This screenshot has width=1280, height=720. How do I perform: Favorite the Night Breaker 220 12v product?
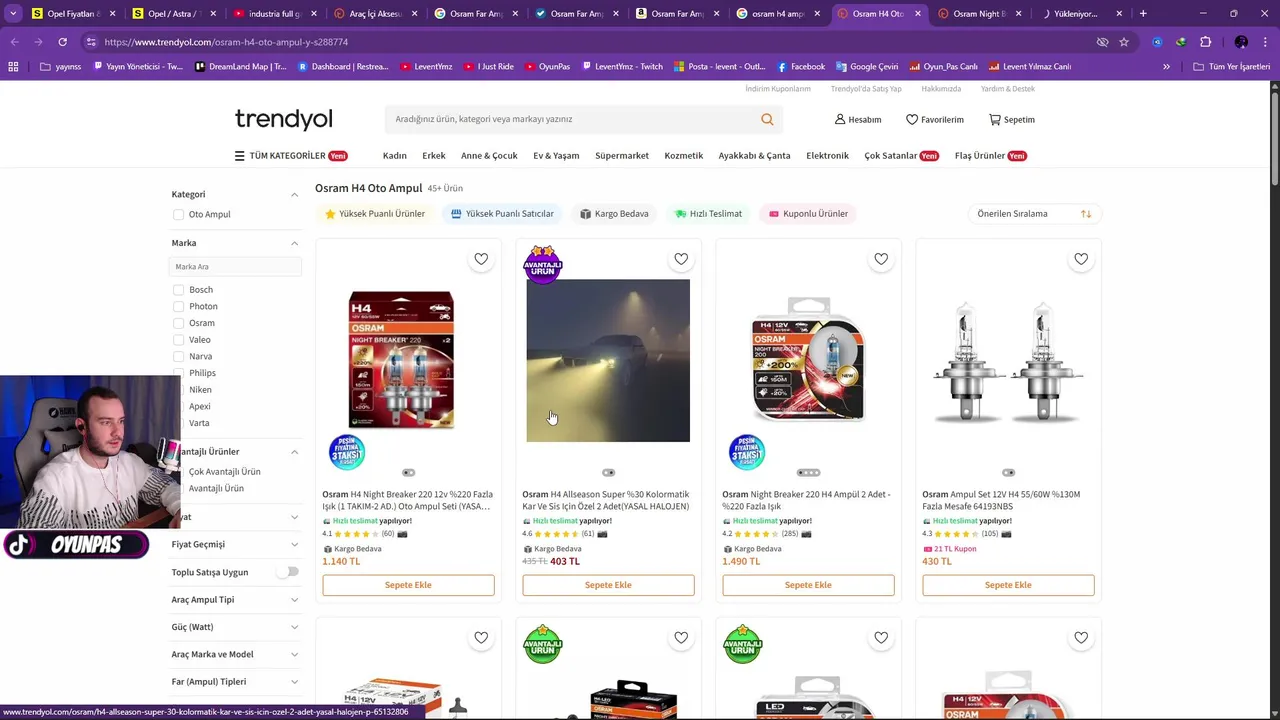click(481, 259)
